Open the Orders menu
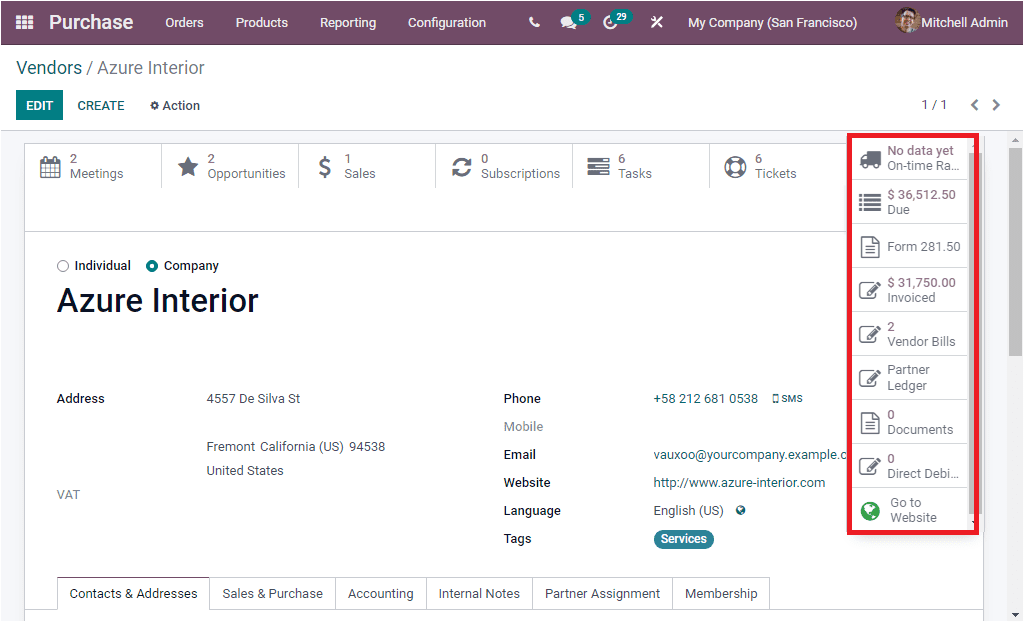The width and height of the screenshot is (1024, 622). pos(184,22)
